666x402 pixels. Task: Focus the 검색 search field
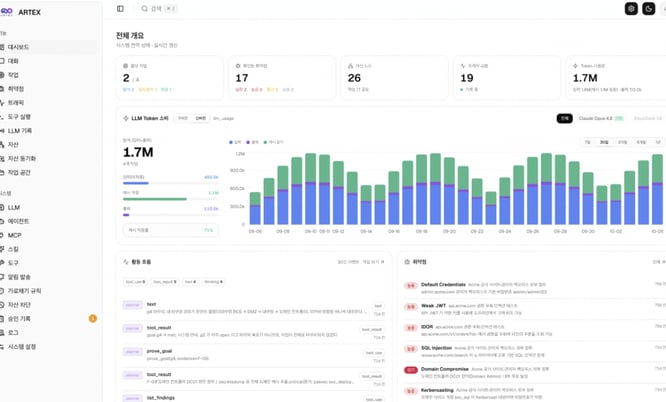[x=159, y=8]
